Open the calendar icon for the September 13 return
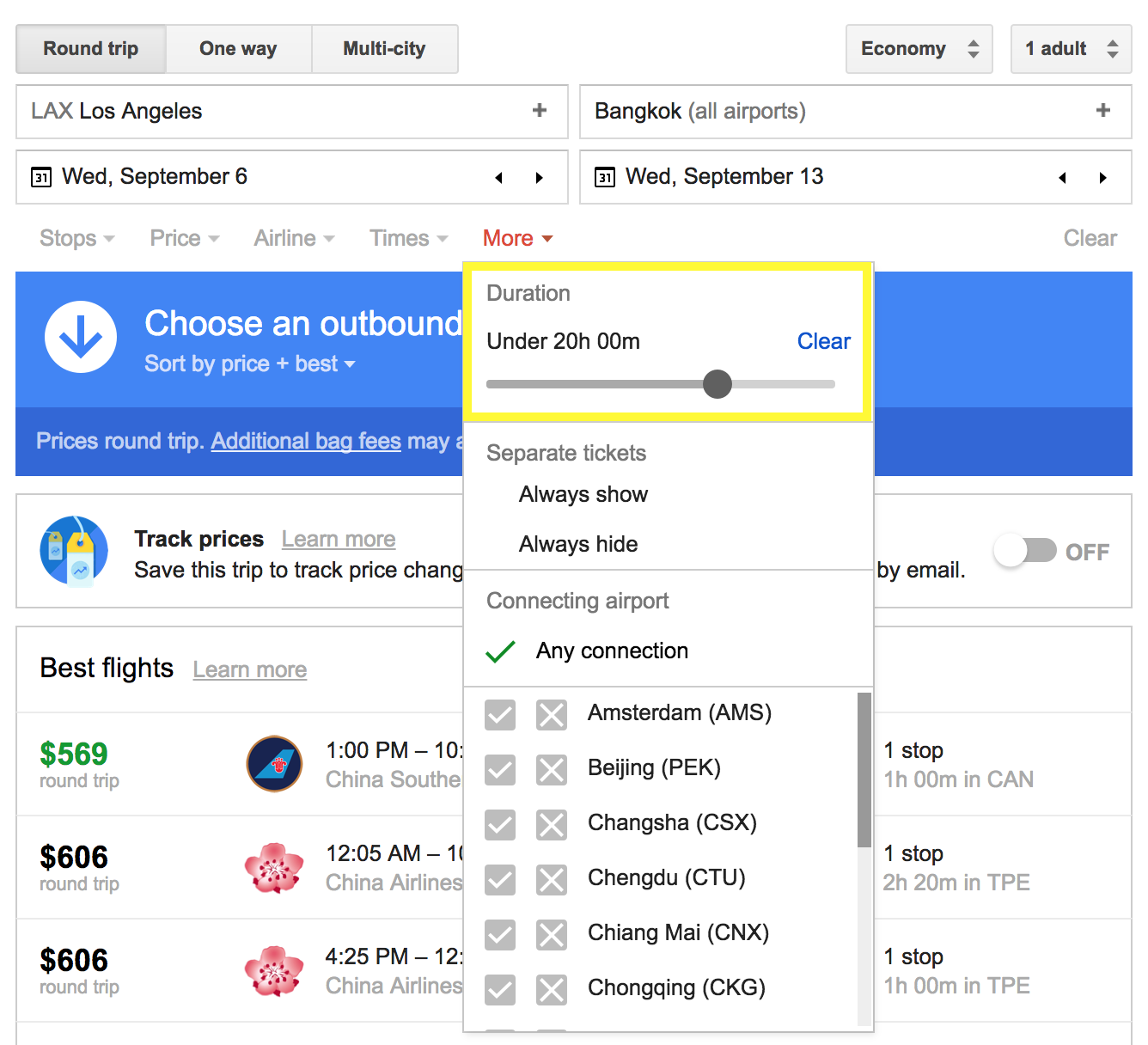Viewport: 1148px width, 1045px height. pos(605,177)
